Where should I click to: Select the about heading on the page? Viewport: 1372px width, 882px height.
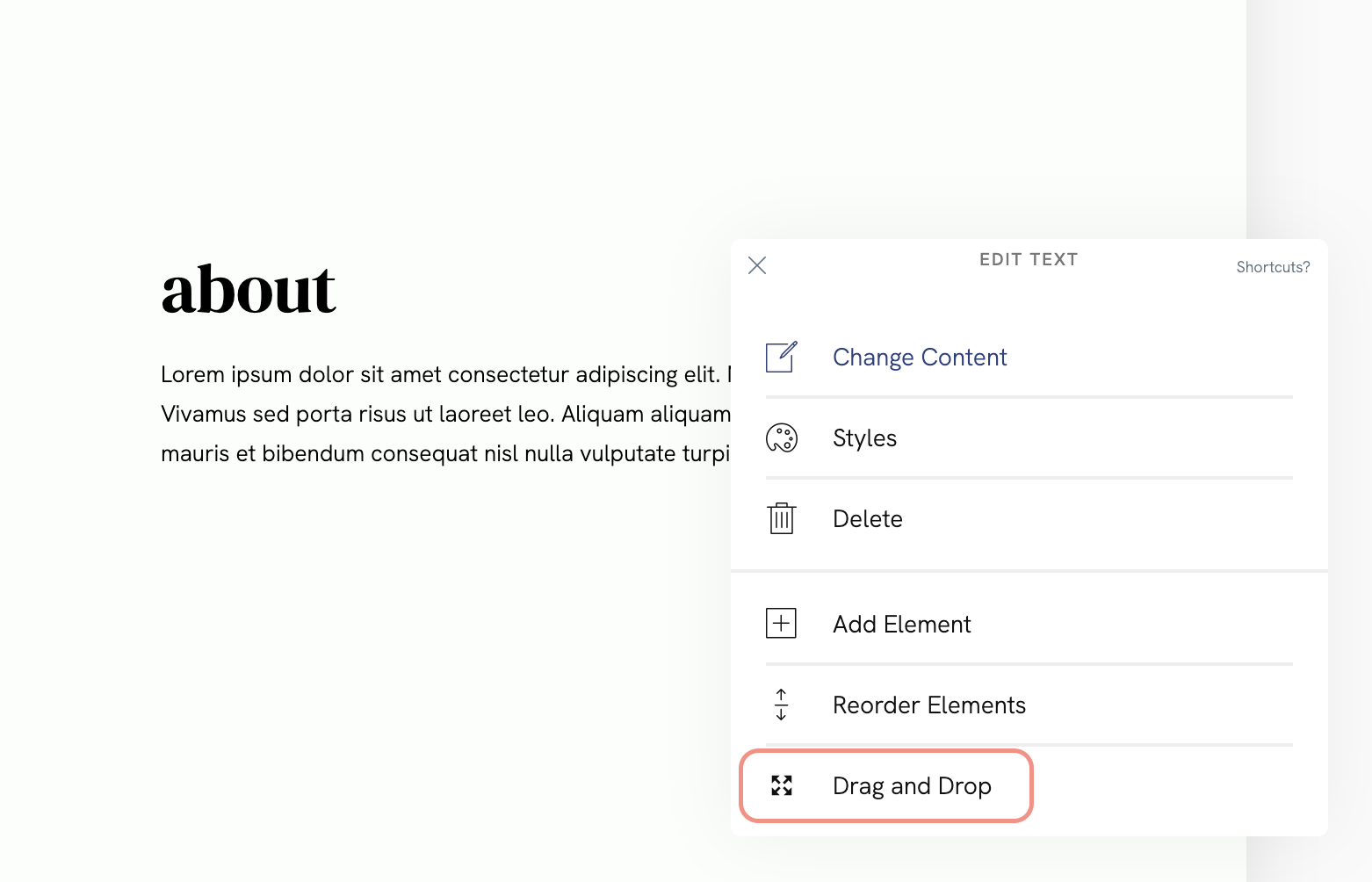tap(248, 290)
